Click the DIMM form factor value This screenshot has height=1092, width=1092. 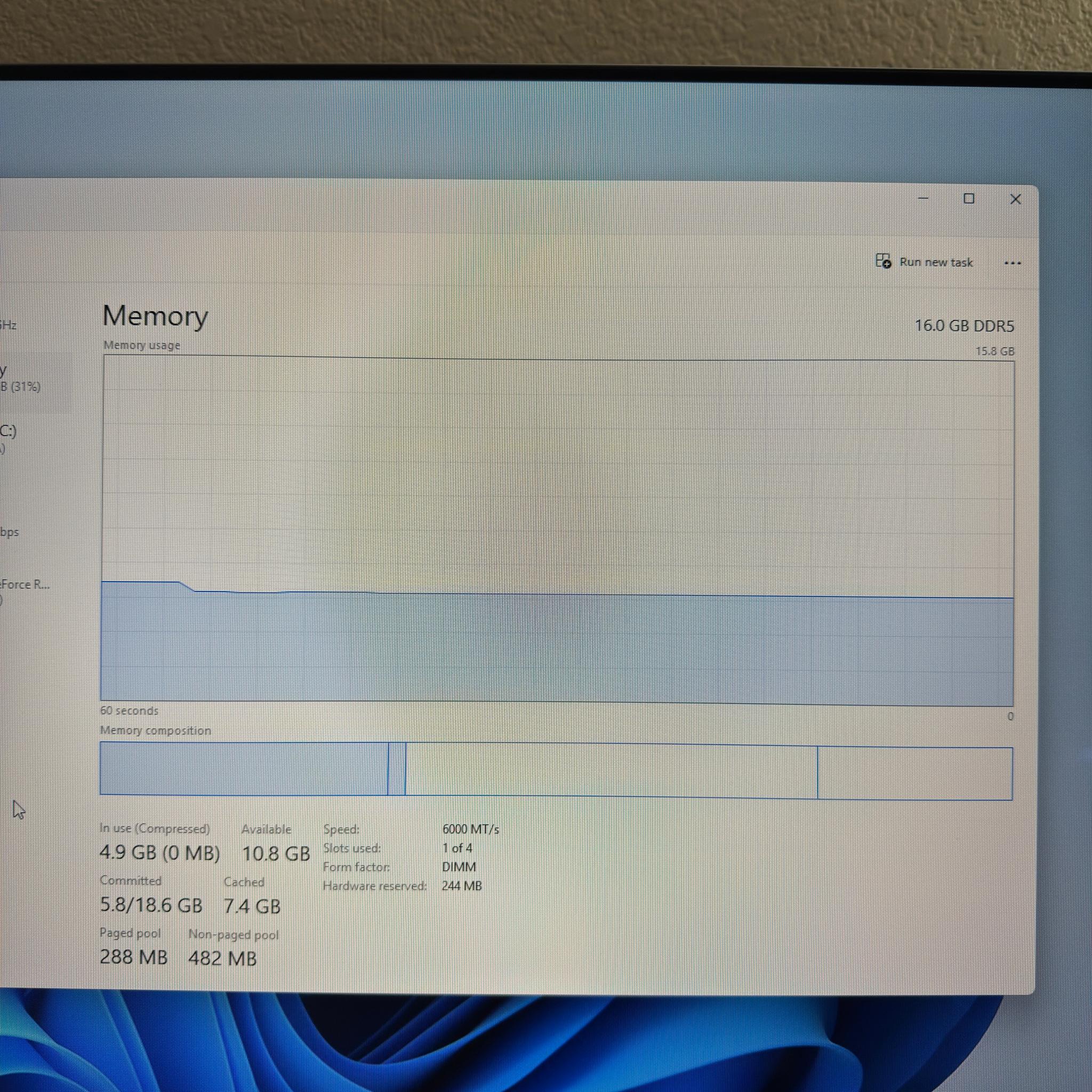pyautogui.click(x=459, y=866)
